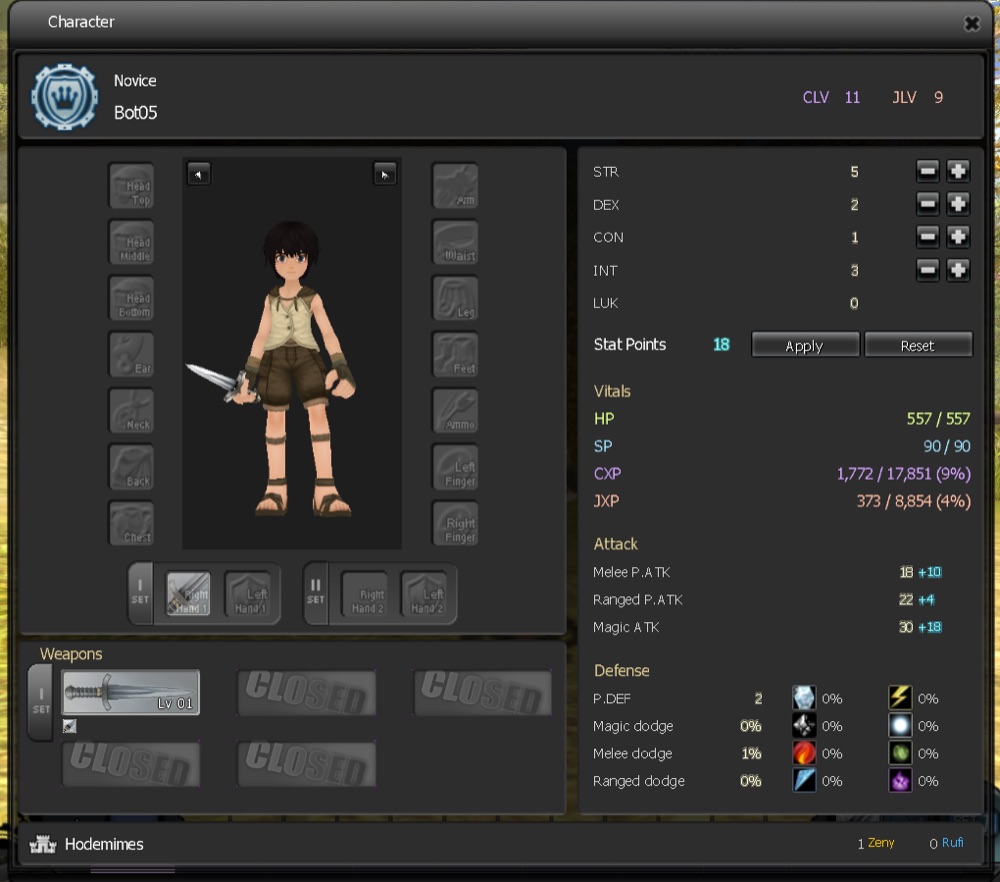
Task: Open the Head Bottom equipment slot
Action: pos(131,298)
